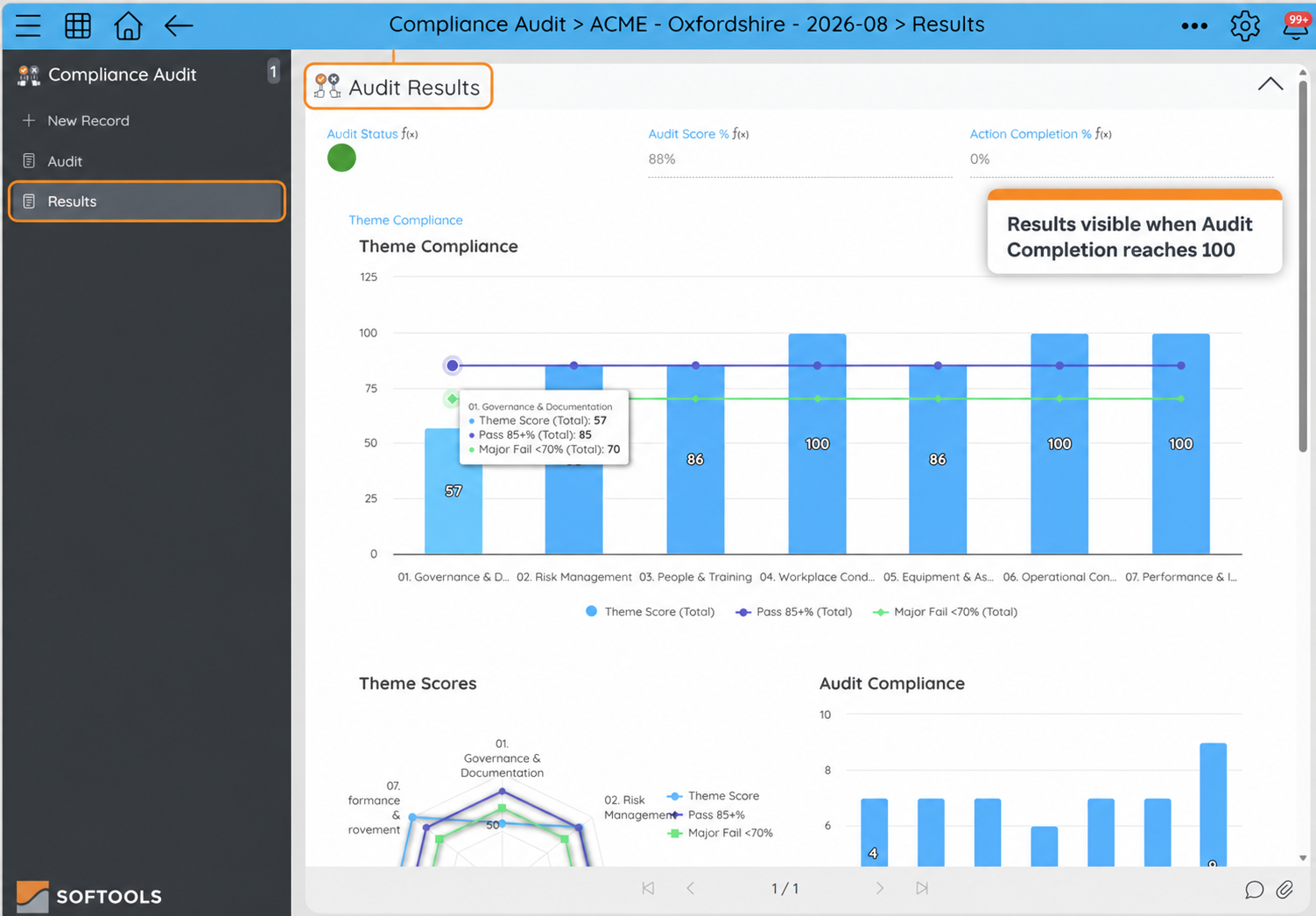Click the breadcrumb title in top bar
Viewport: 1316px width, 916px height.
click(x=686, y=25)
